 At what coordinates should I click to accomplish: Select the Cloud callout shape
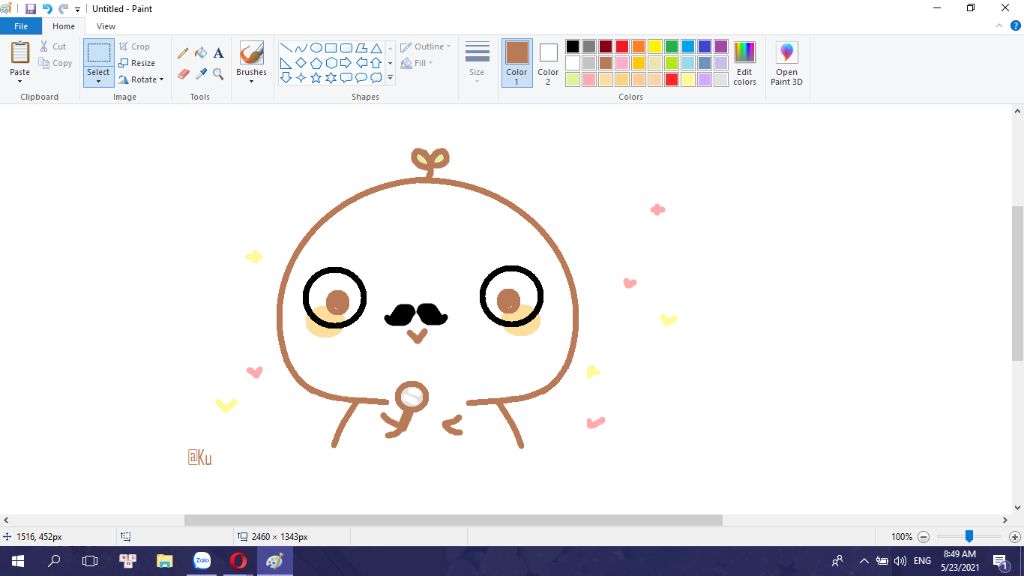(x=376, y=78)
